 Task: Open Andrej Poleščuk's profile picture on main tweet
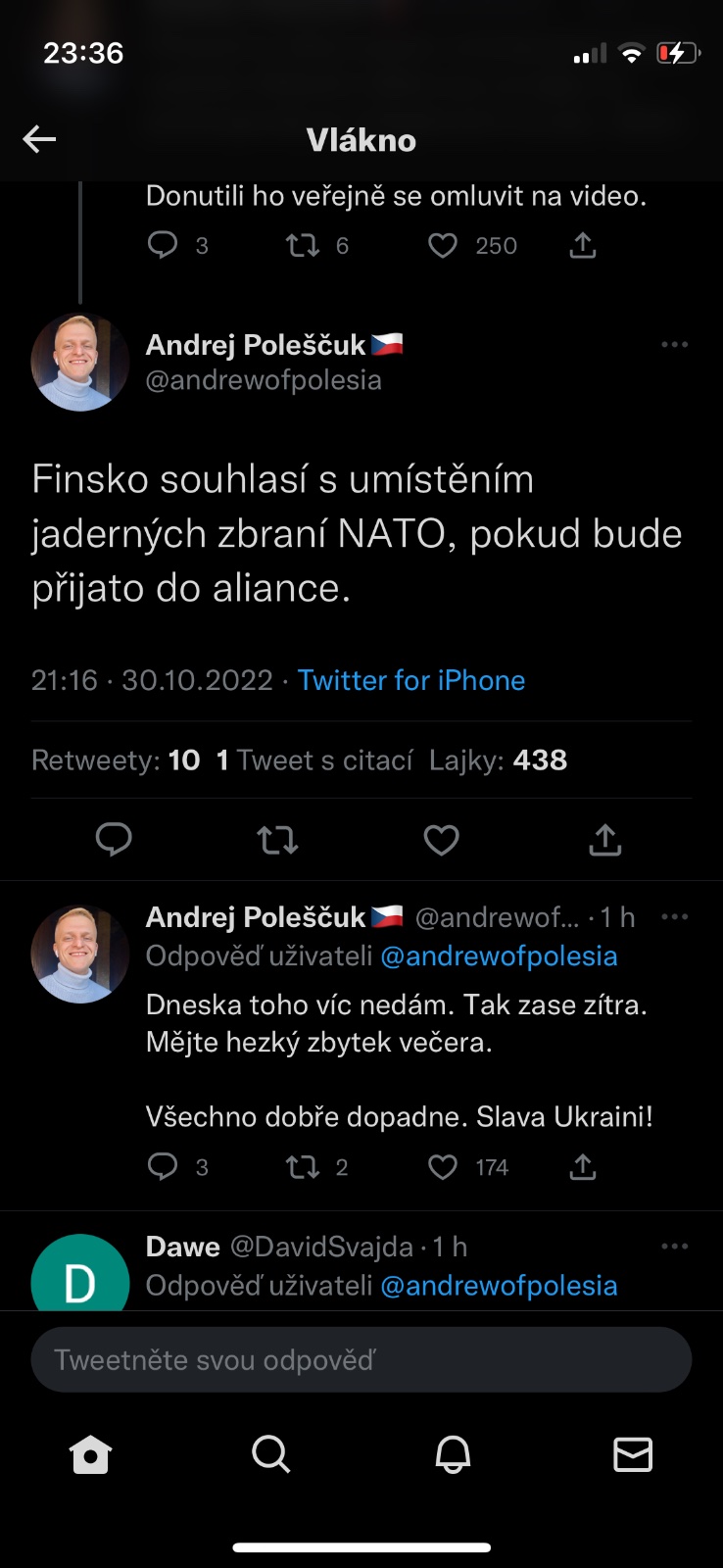pos(80,363)
